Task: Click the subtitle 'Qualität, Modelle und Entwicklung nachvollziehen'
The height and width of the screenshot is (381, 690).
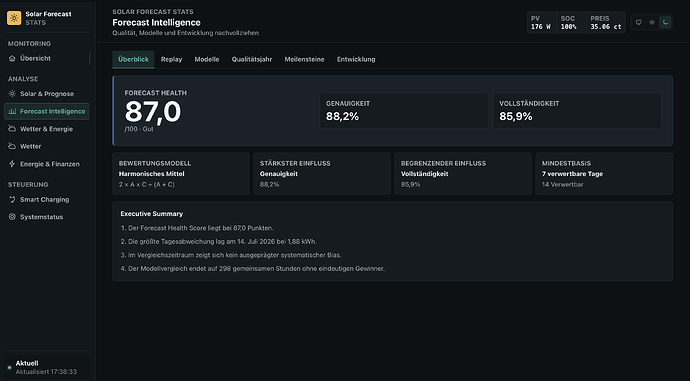Action: coord(185,33)
